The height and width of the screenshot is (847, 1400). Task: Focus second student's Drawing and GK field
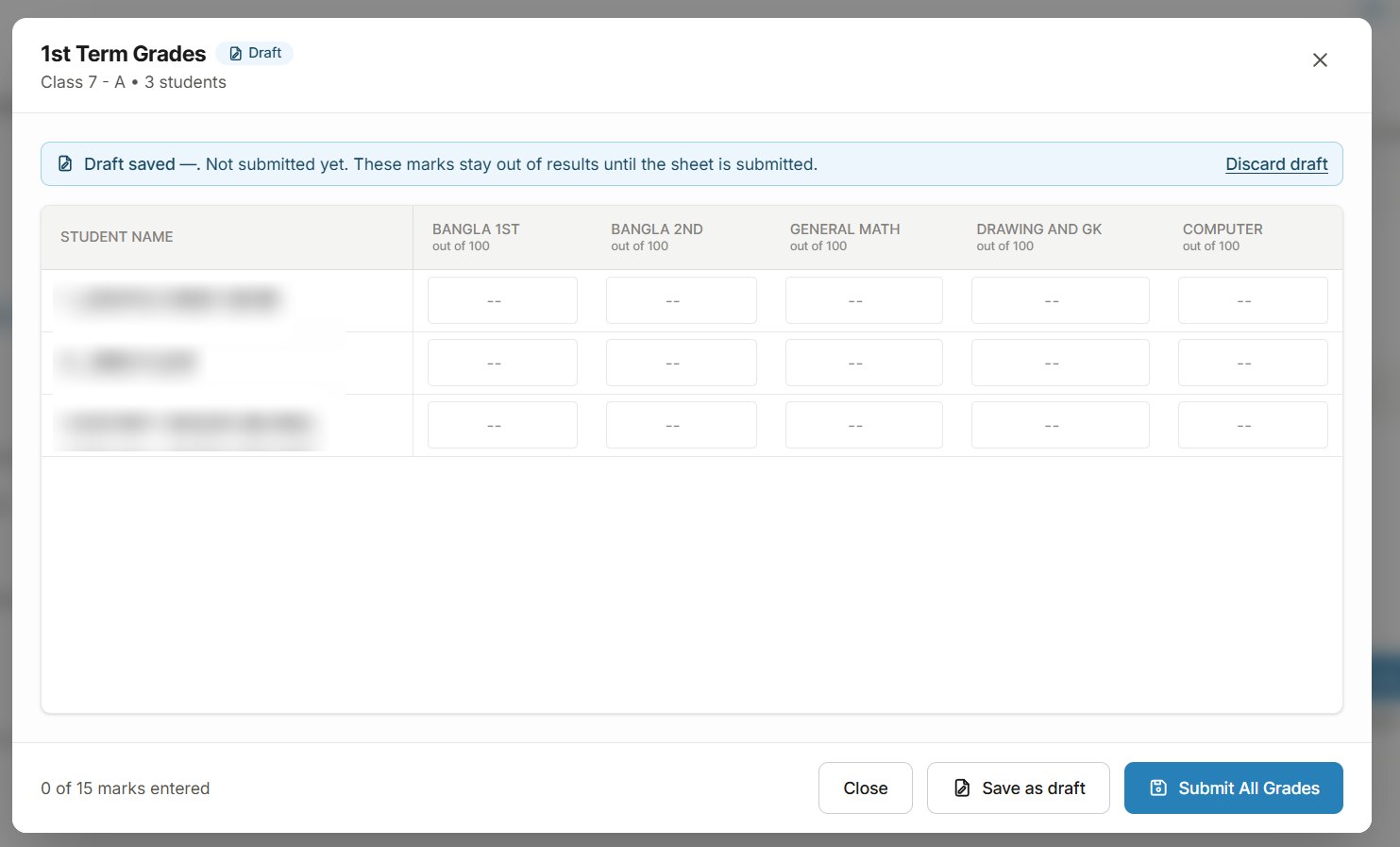[1060, 363]
